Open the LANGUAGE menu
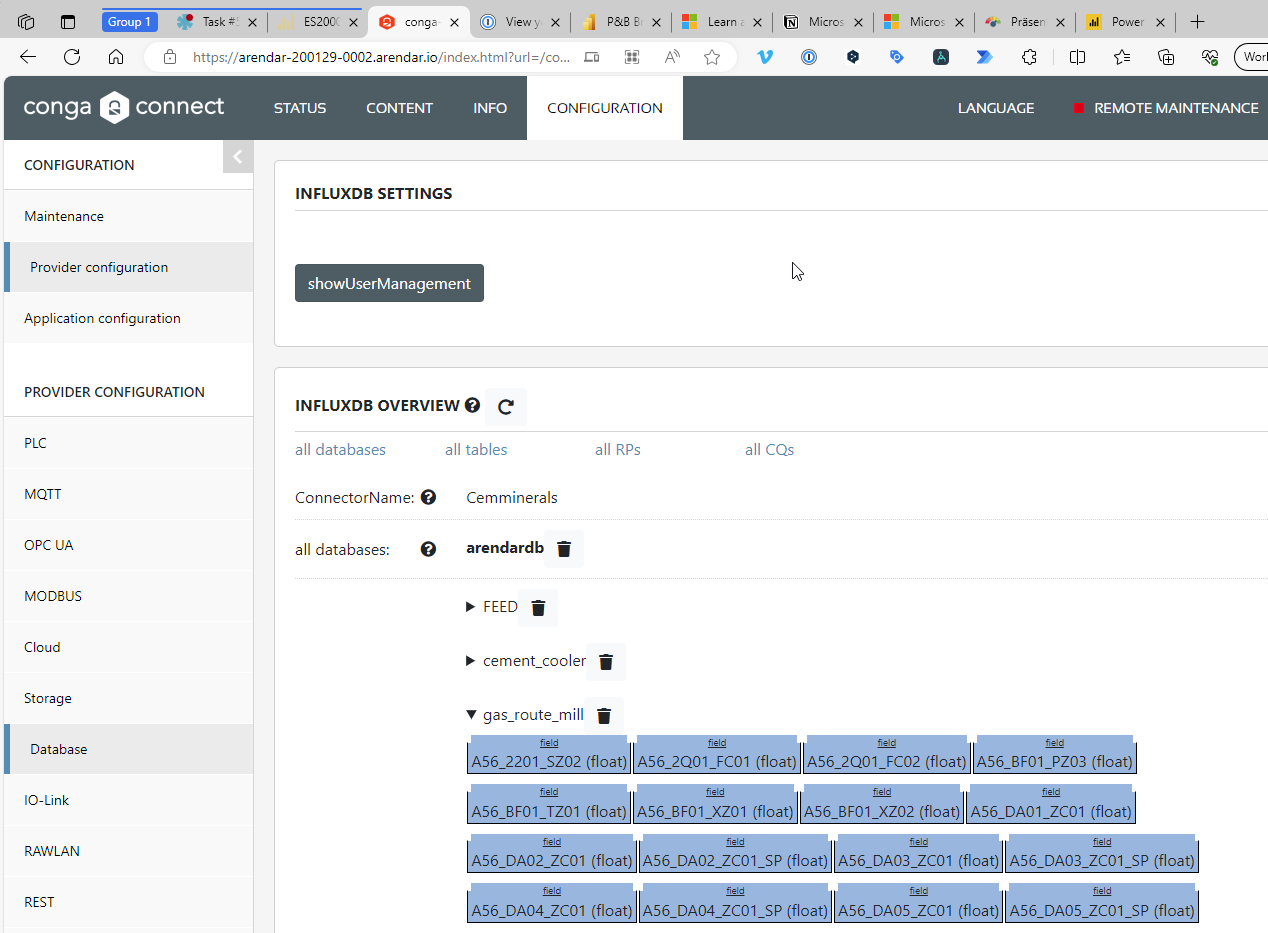The image size is (1268, 933). [x=996, y=108]
